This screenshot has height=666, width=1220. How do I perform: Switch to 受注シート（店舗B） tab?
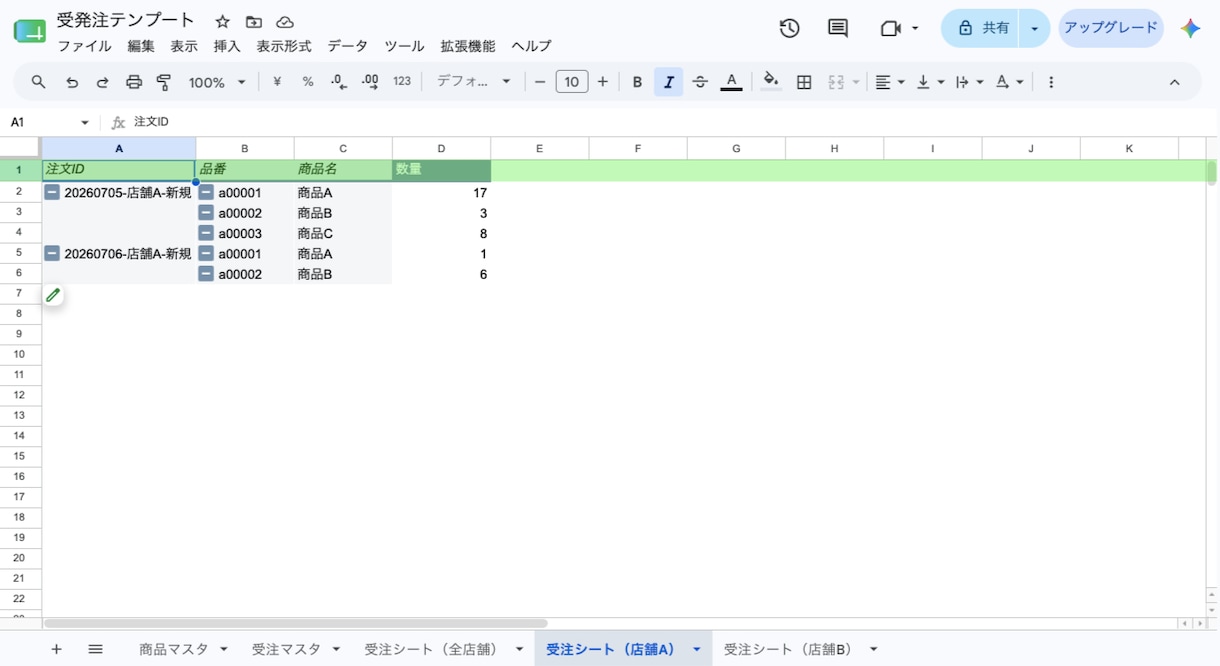coord(788,649)
